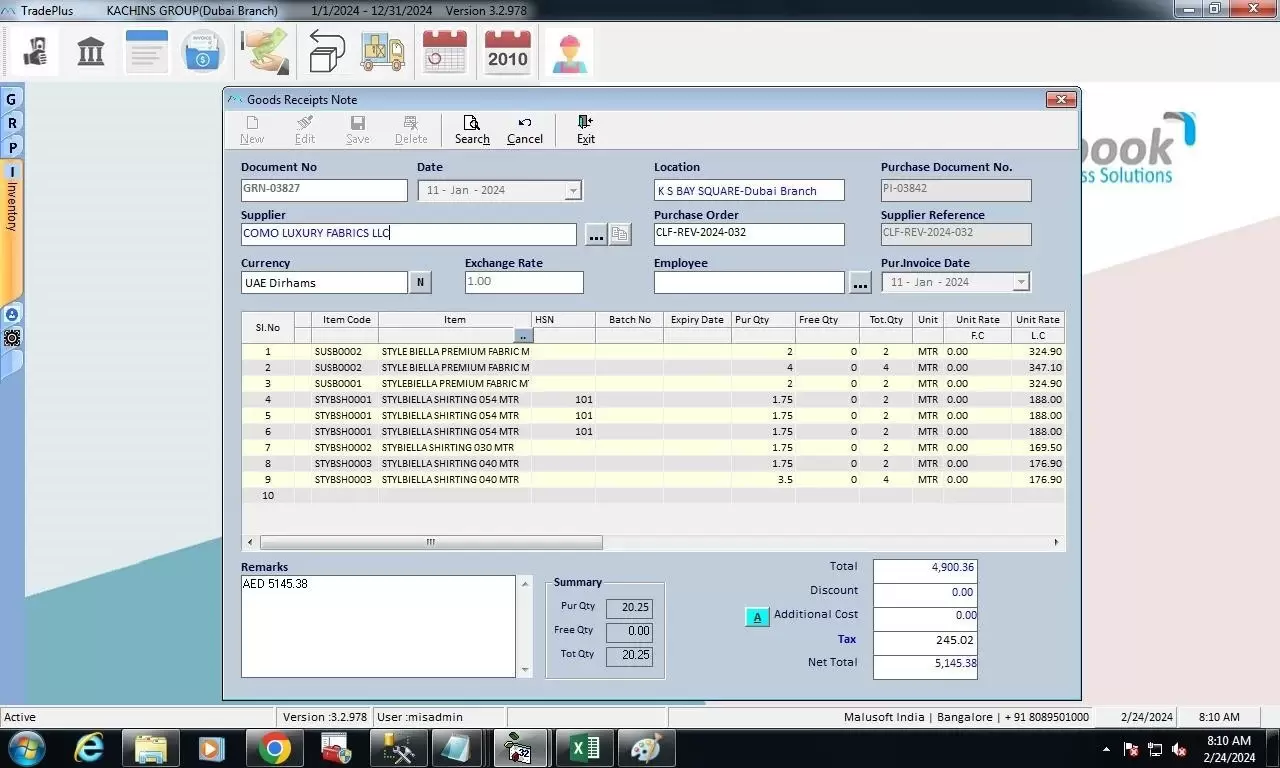Image resolution: width=1280 pixels, height=768 pixels.
Task: Open the cash-in-hand payment toolbar icon
Action: [37, 51]
